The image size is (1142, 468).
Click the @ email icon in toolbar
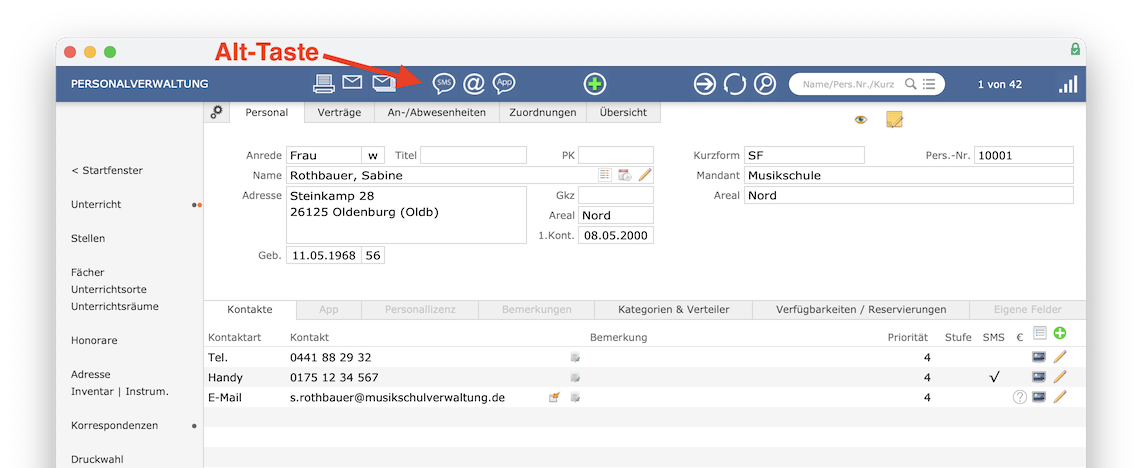[473, 84]
